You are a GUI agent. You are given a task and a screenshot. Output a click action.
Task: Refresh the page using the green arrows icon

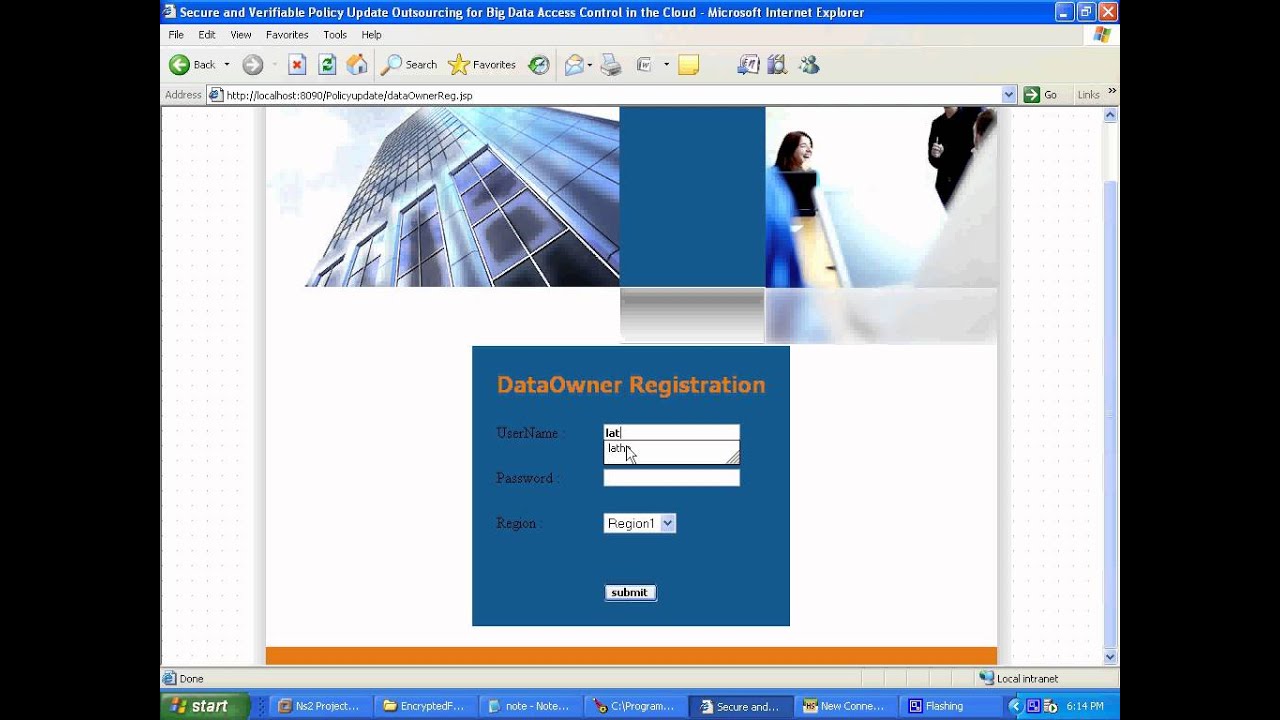pyautogui.click(x=327, y=65)
